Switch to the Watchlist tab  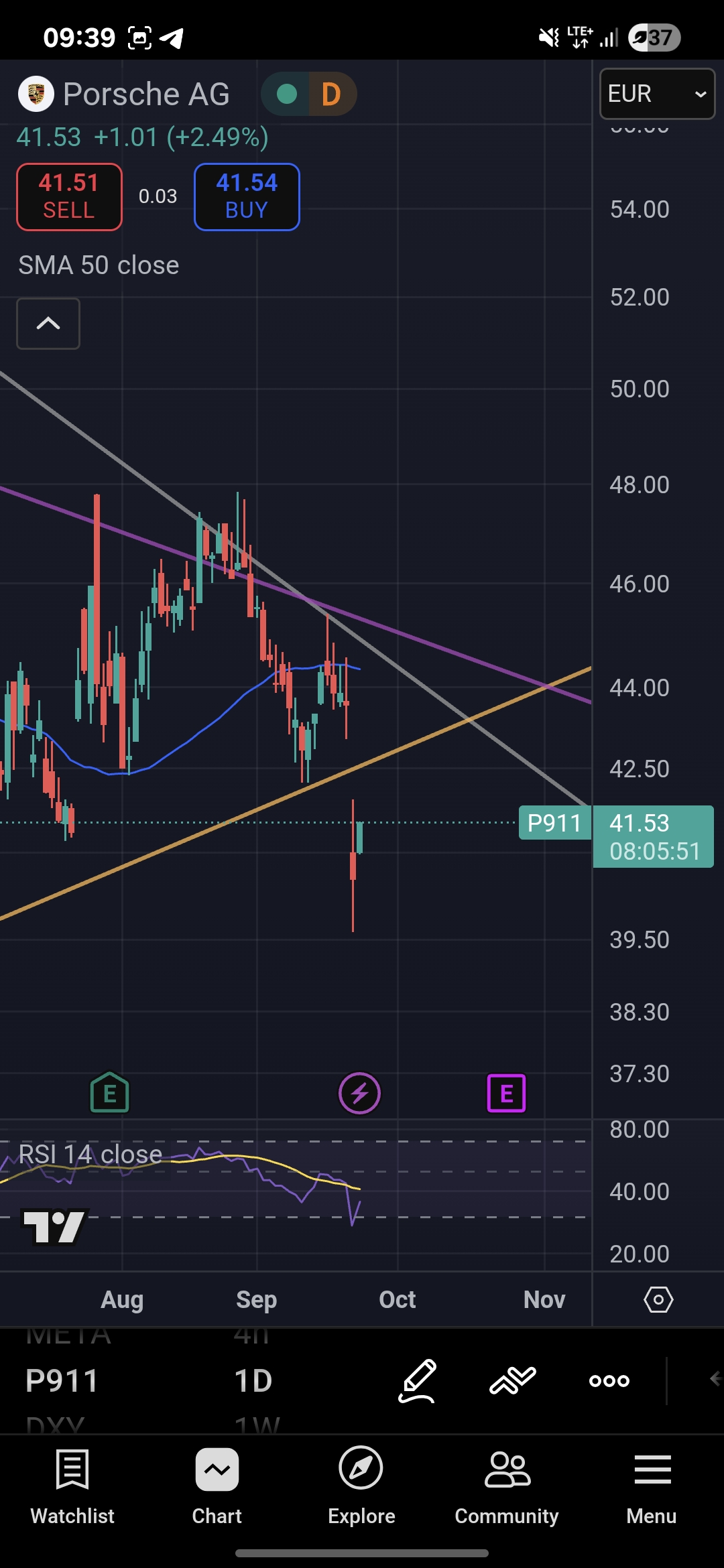tap(72, 1486)
